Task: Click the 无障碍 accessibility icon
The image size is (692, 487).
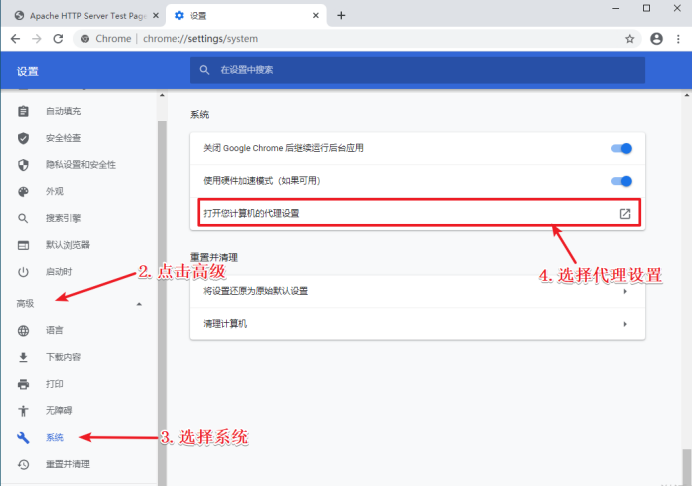Action: point(23,411)
